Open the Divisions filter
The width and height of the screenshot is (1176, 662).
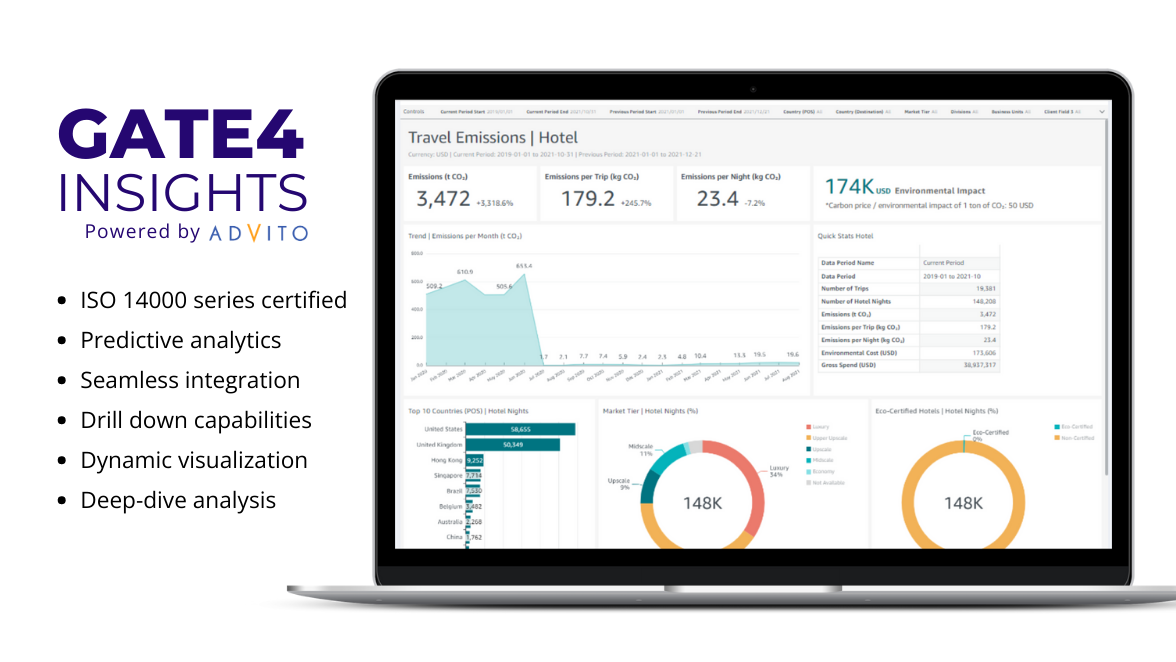tap(964, 112)
